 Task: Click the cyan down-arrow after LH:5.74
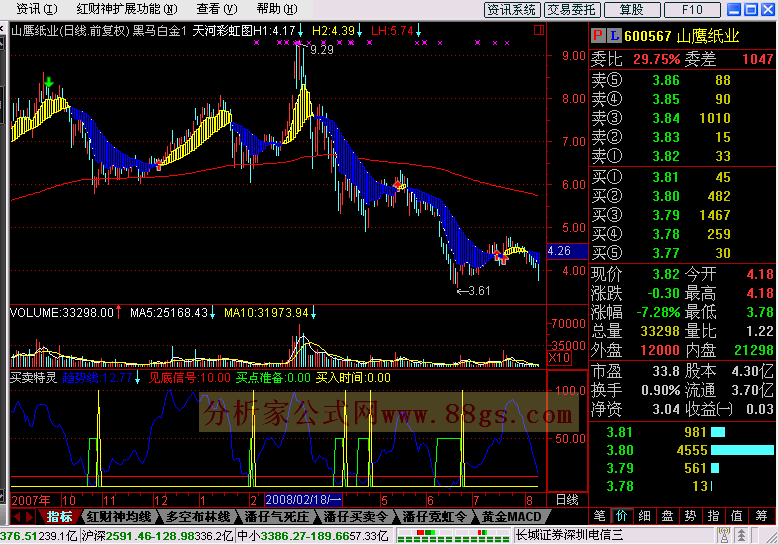point(418,31)
